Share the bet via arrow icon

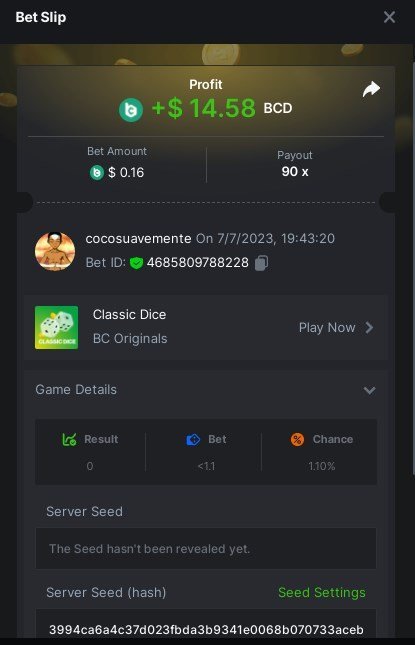coord(371,89)
